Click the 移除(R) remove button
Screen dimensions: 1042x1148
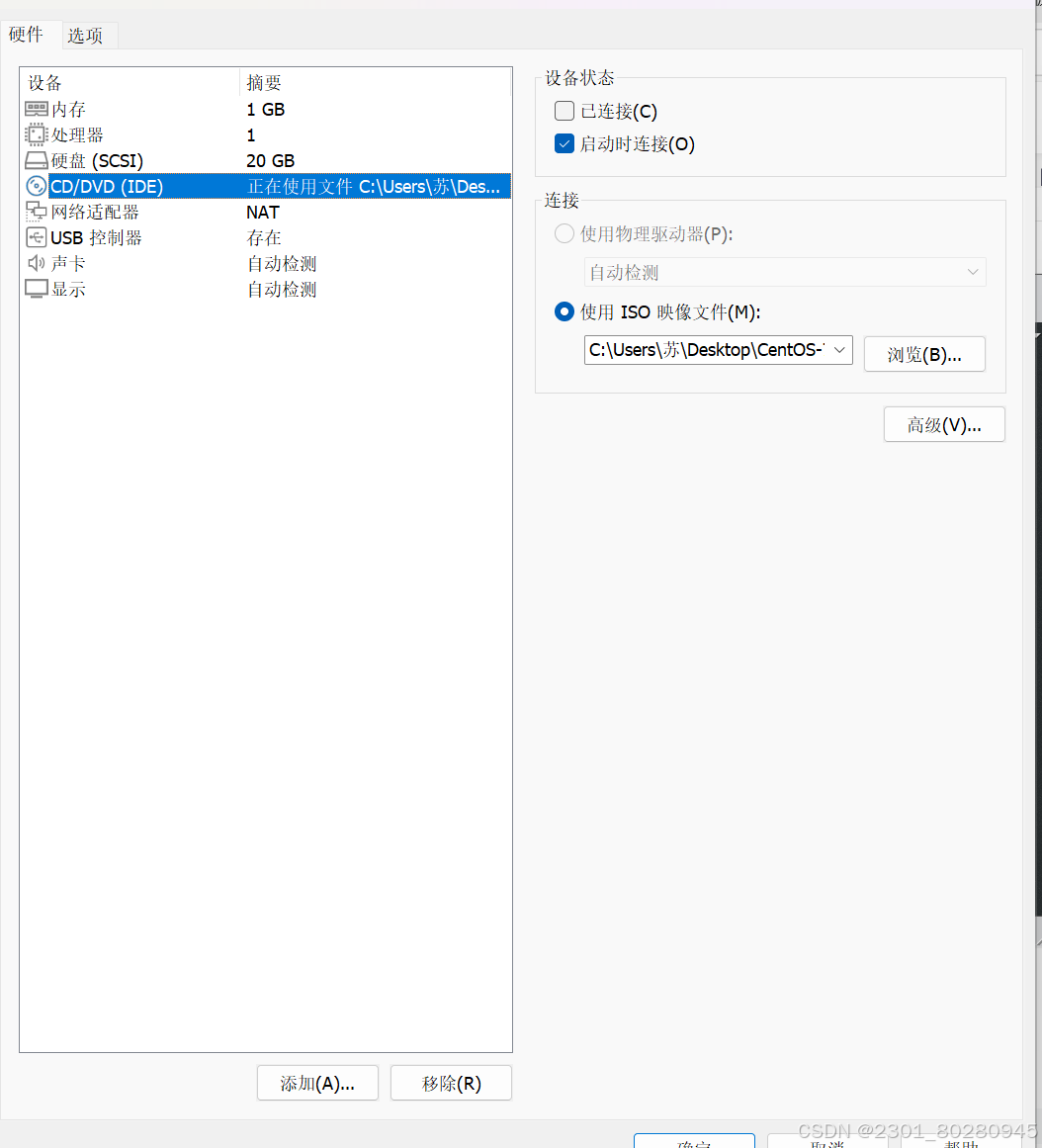pos(451,1084)
